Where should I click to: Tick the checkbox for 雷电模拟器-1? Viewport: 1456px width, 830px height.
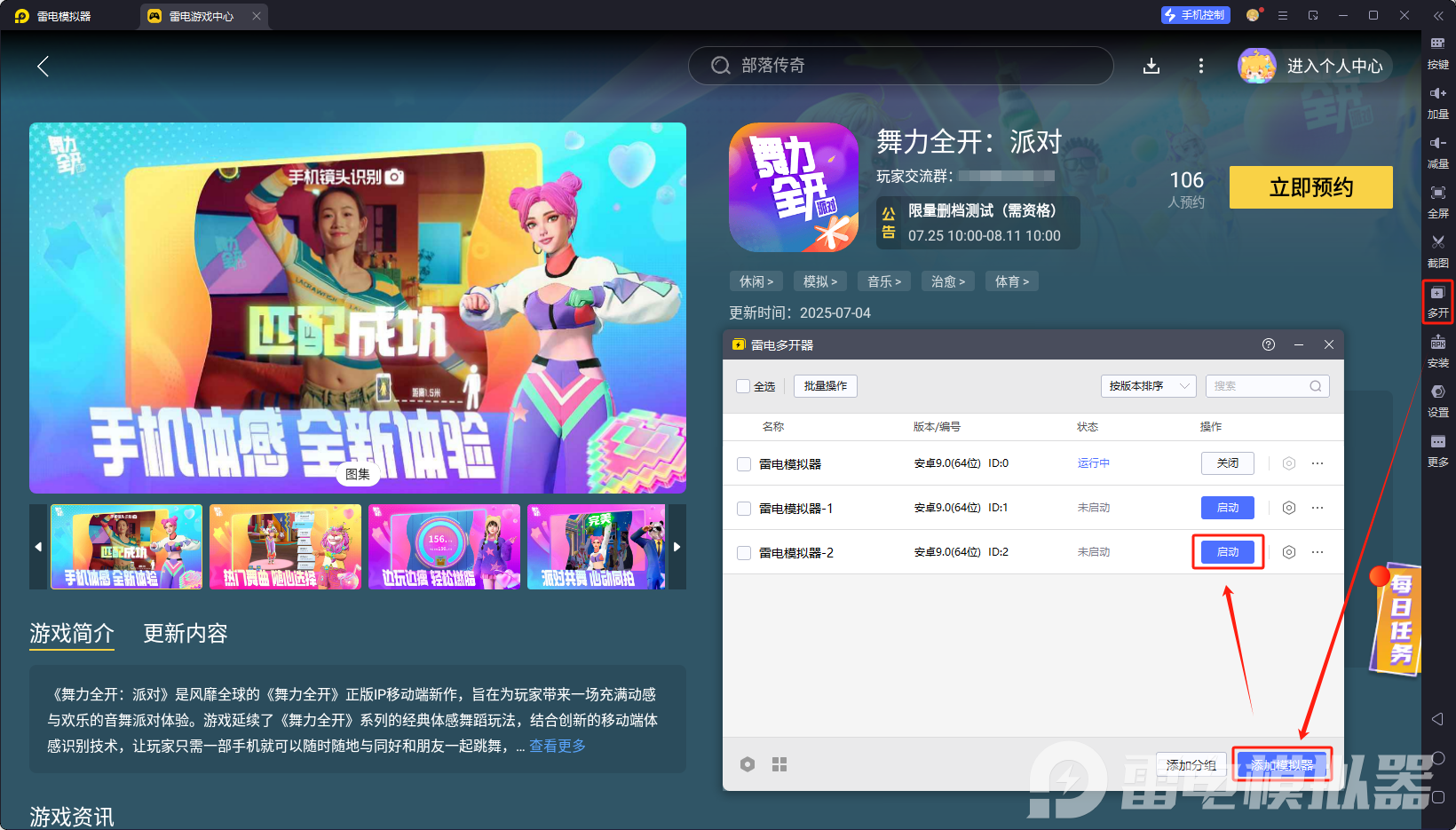(744, 509)
